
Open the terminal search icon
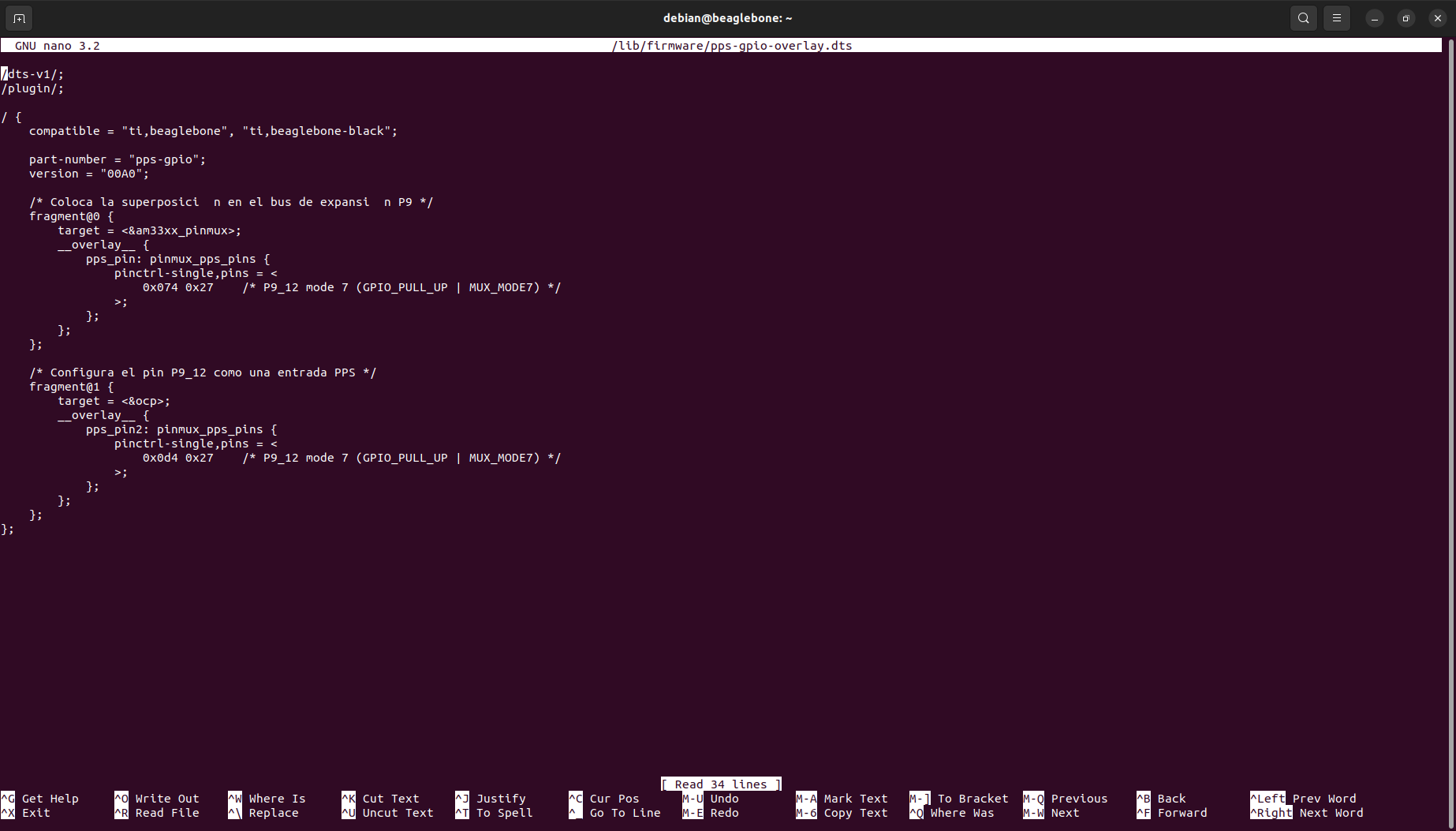pyautogui.click(x=1304, y=18)
